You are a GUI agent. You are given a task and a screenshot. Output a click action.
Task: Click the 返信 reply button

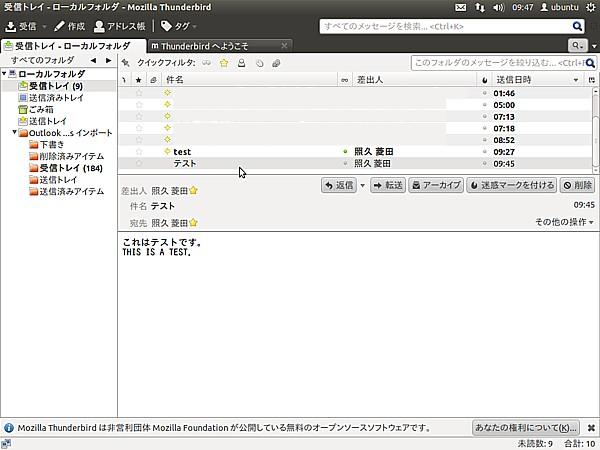click(x=339, y=185)
